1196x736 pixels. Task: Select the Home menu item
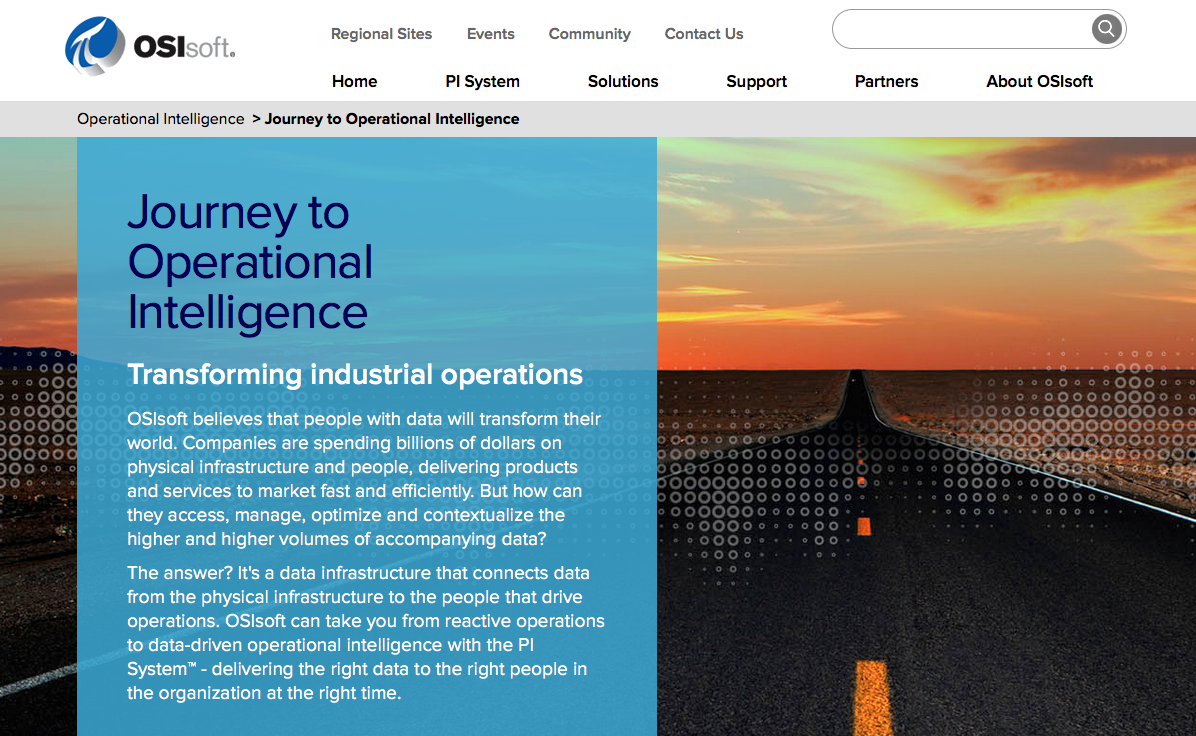coord(355,81)
